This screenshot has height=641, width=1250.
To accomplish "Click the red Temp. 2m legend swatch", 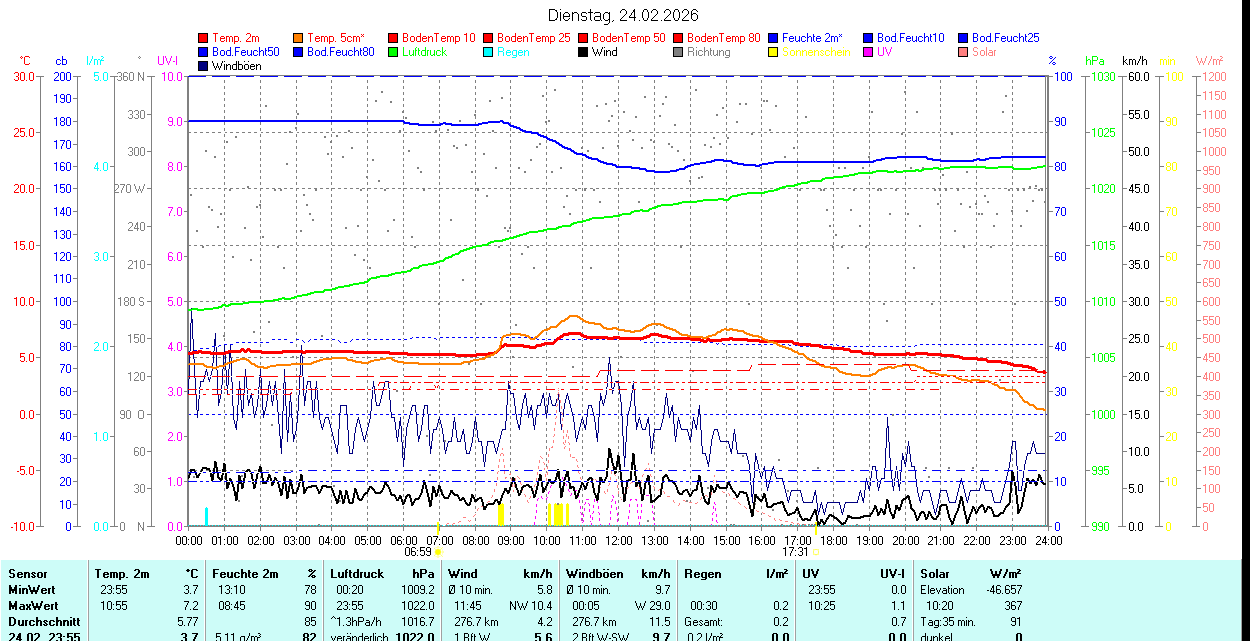I will (x=204, y=38).
